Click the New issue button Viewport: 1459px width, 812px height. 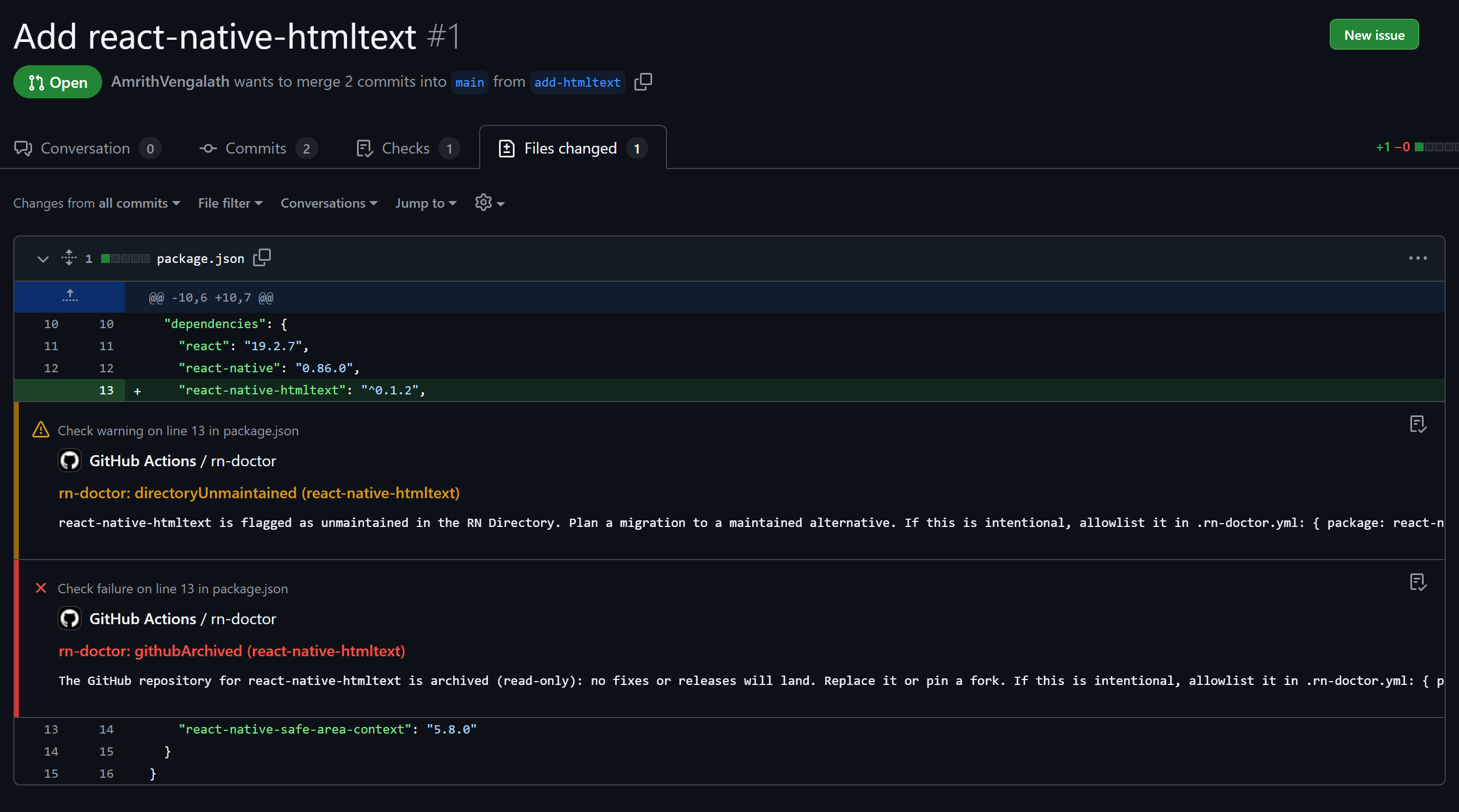(x=1374, y=35)
